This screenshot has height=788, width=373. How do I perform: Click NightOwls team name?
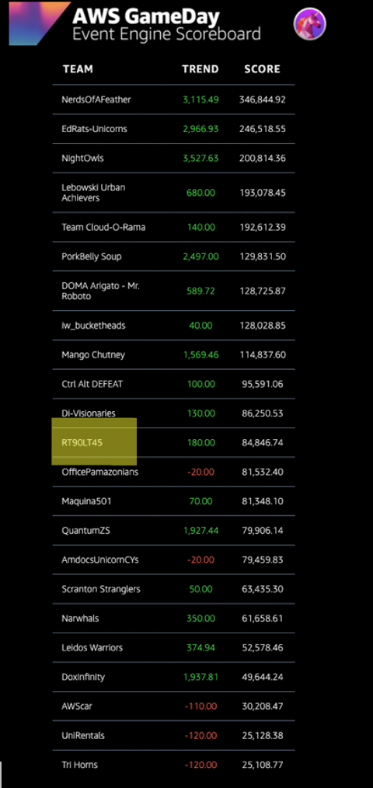pos(82,158)
